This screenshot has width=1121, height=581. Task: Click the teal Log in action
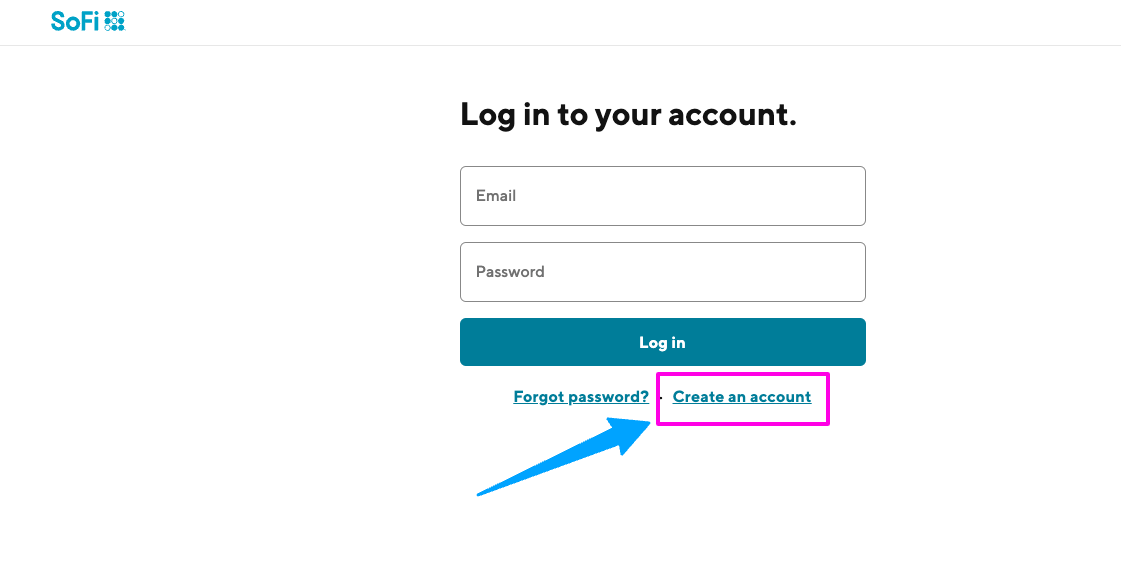coord(662,341)
